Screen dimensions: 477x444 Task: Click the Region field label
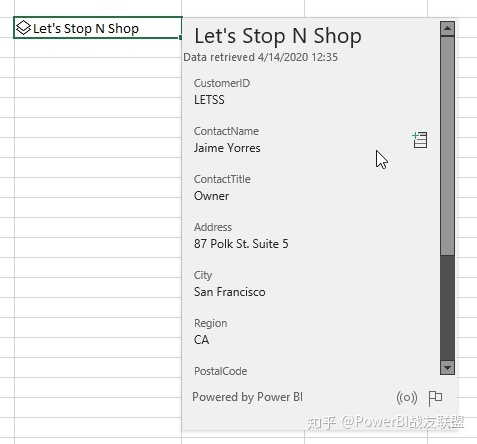pyautogui.click(x=210, y=323)
